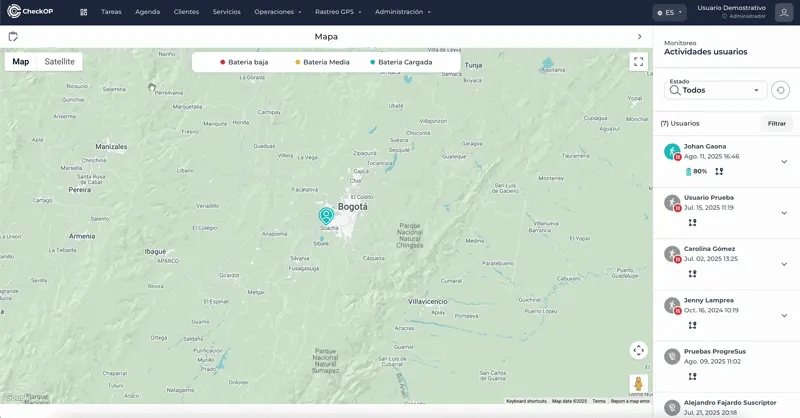Screen dimensions: 800x418
Task: Open Keyboard shortcuts link on map
Action: tap(526, 401)
